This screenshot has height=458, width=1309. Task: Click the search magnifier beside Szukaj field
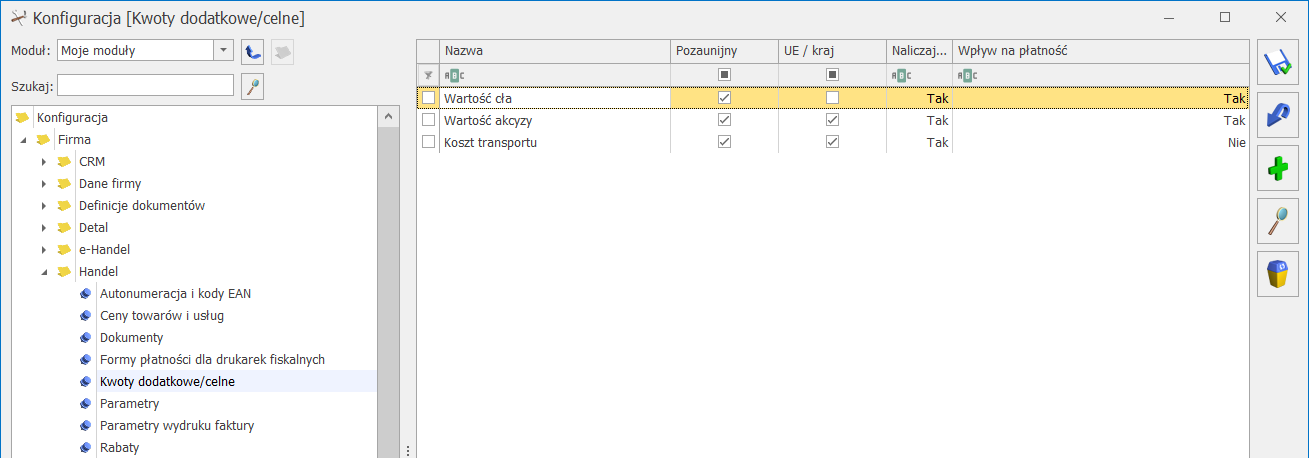point(253,87)
